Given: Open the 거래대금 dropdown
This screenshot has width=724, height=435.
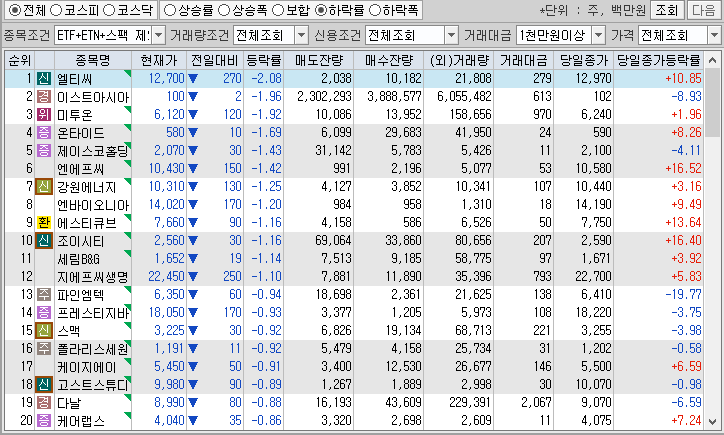Looking at the screenshot, I should click(x=598, y=35).
